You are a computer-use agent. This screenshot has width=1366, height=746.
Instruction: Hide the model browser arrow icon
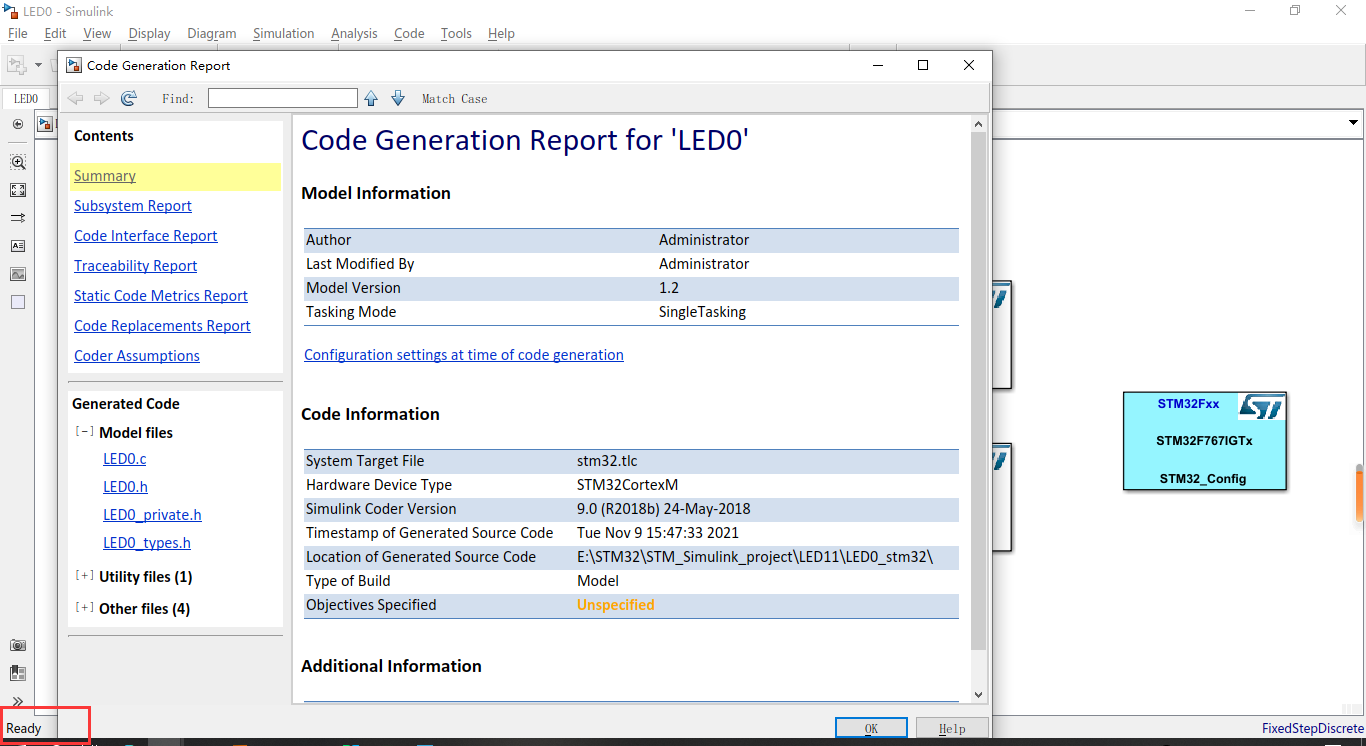[x=18, y=124]
